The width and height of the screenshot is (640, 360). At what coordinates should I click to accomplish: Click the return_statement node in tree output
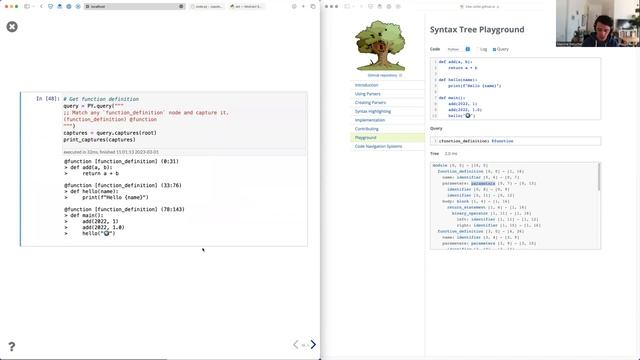(x=467, y=207)
